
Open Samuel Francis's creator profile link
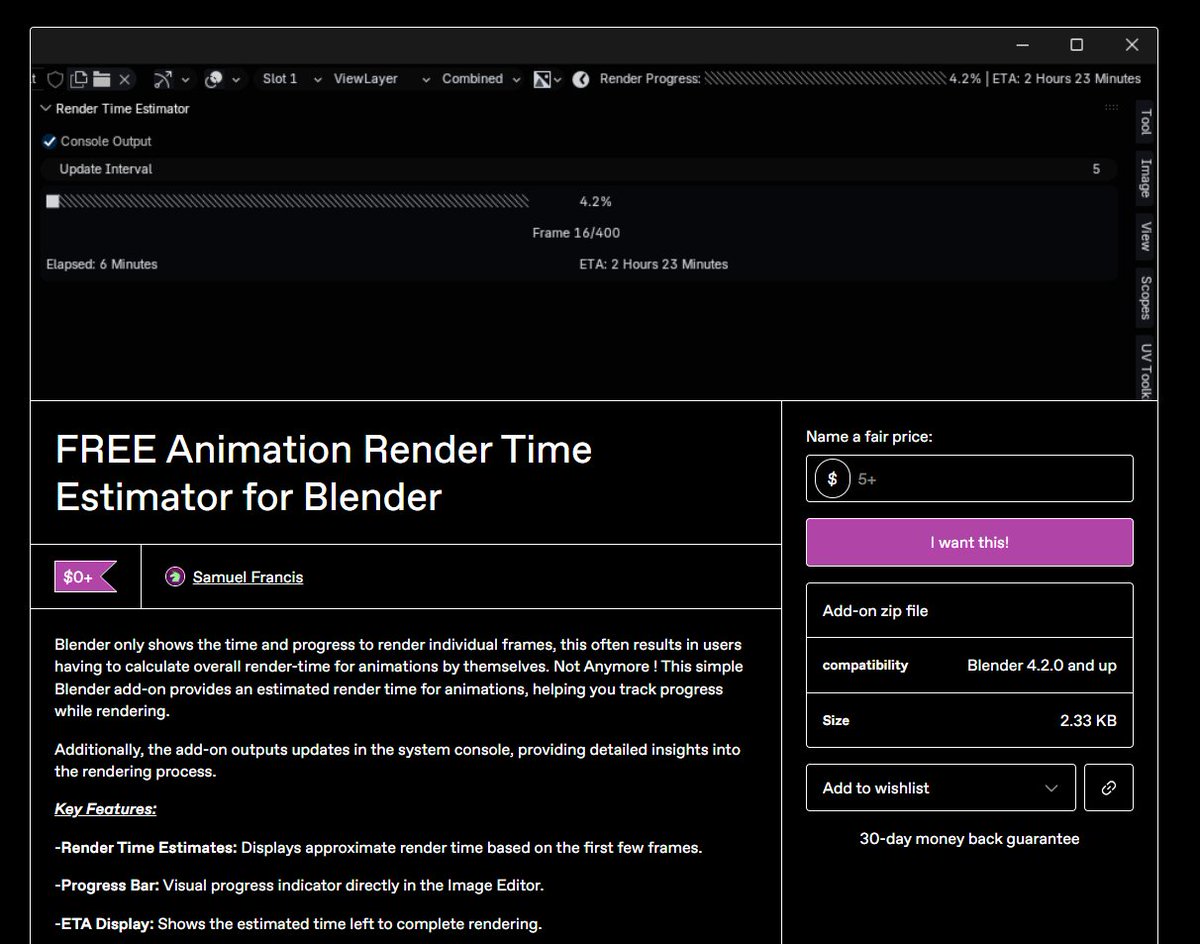247,577
